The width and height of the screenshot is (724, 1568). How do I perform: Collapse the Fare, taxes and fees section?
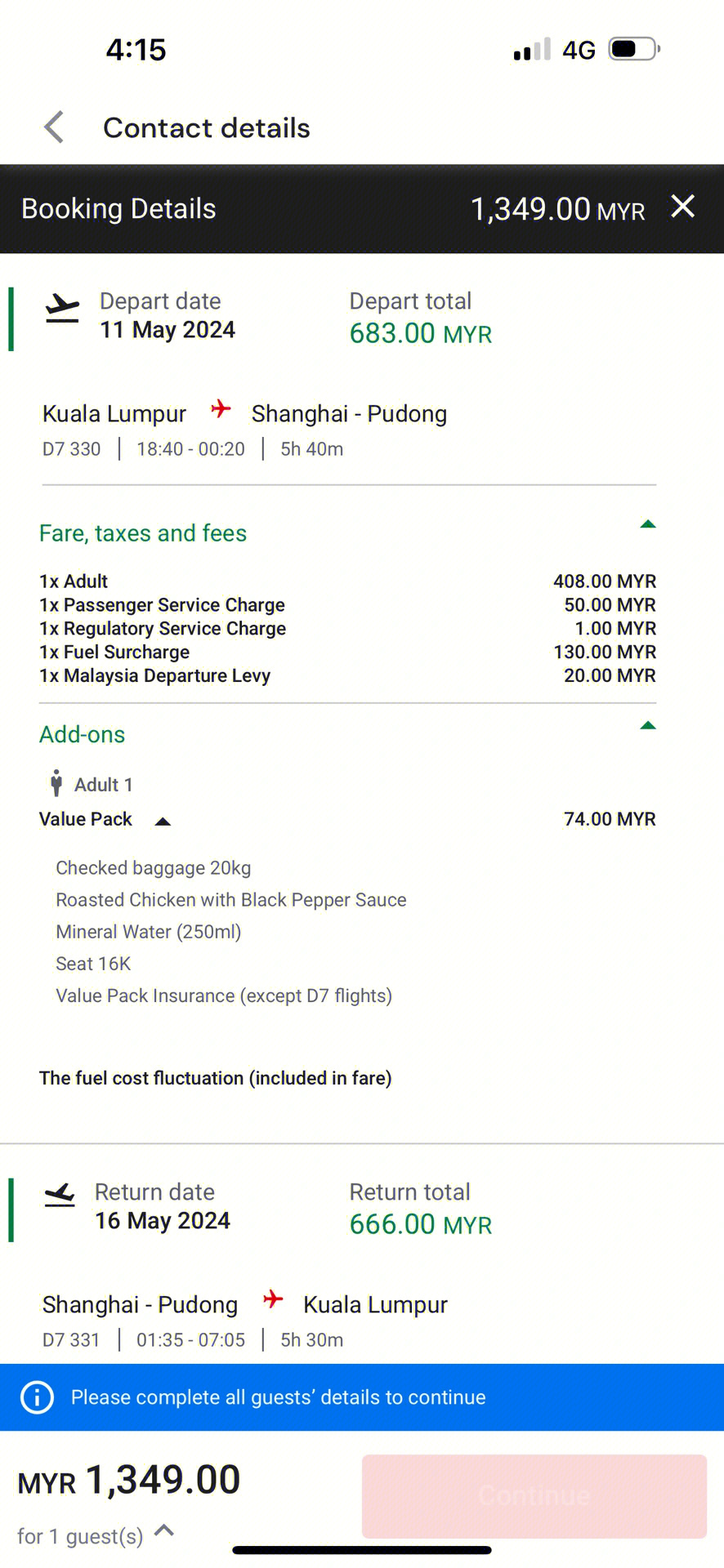pos(648,524)
